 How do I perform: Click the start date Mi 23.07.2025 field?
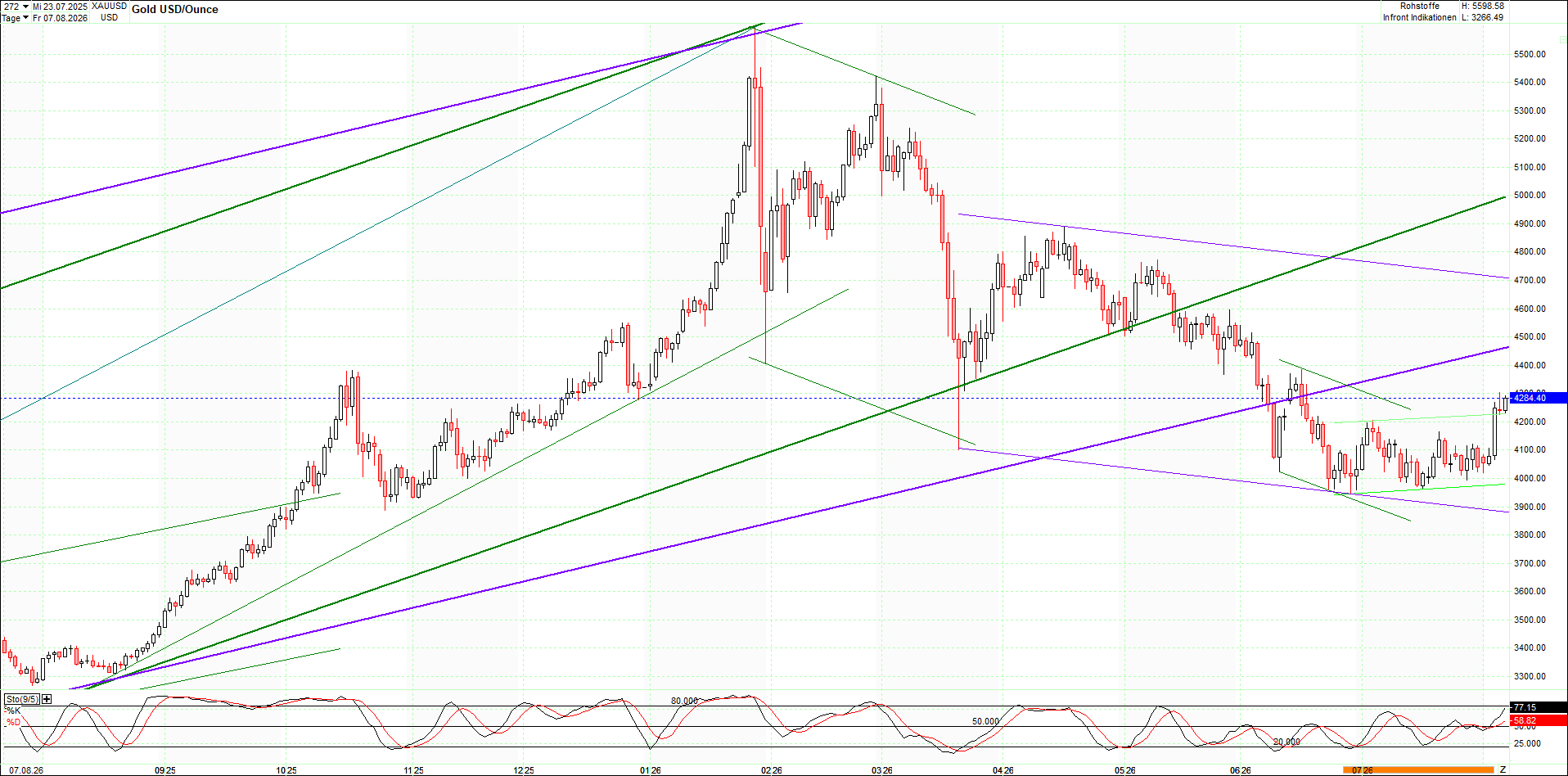point(60,6)
